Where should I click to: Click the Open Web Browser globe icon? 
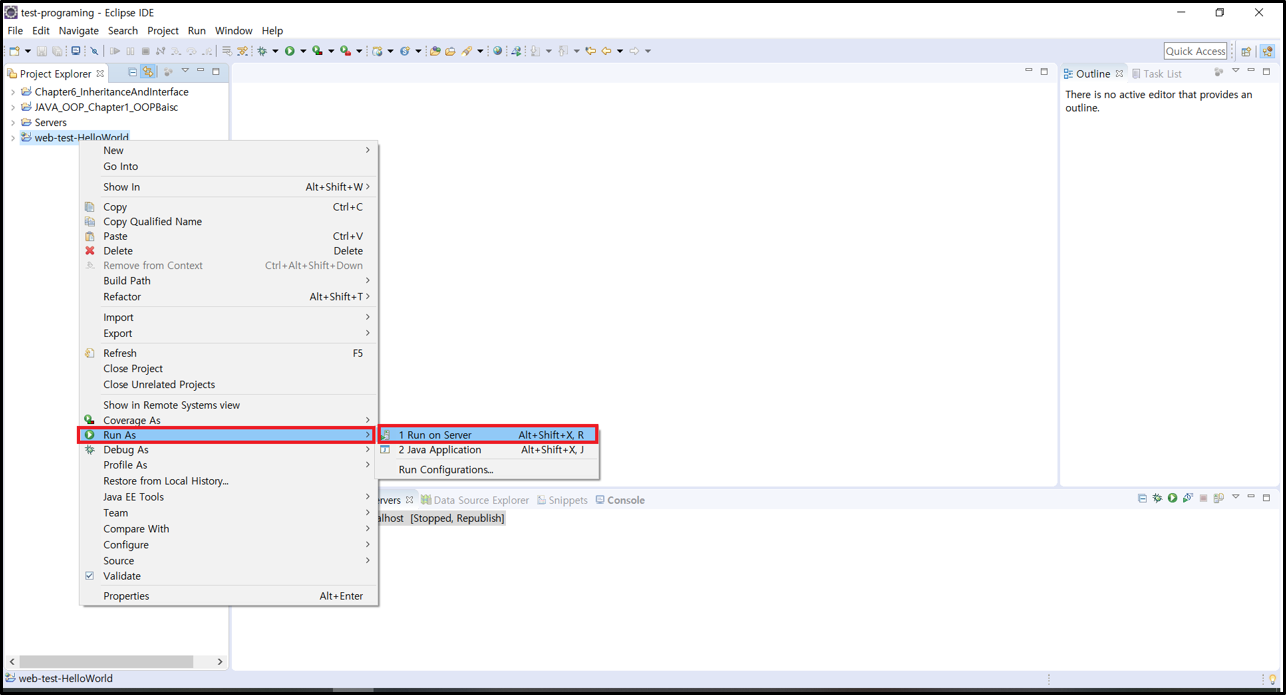click(497, 51)
